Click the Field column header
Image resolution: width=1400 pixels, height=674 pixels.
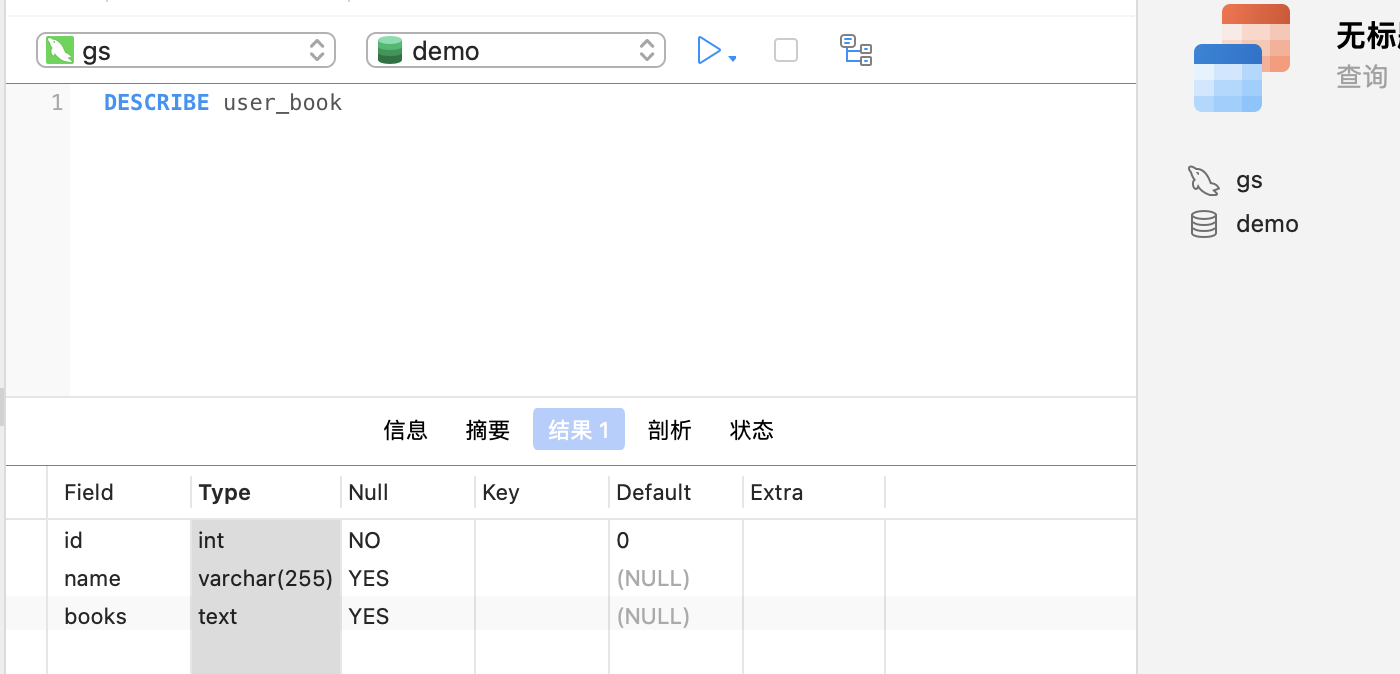pos(119,492)
